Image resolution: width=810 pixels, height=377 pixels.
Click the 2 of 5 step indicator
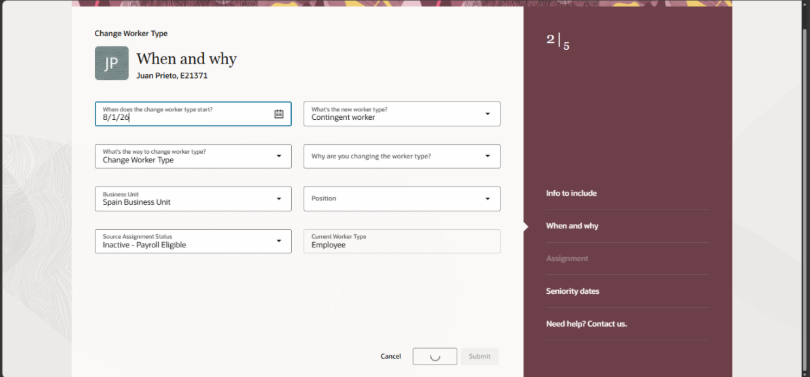(x=558, y=41)
